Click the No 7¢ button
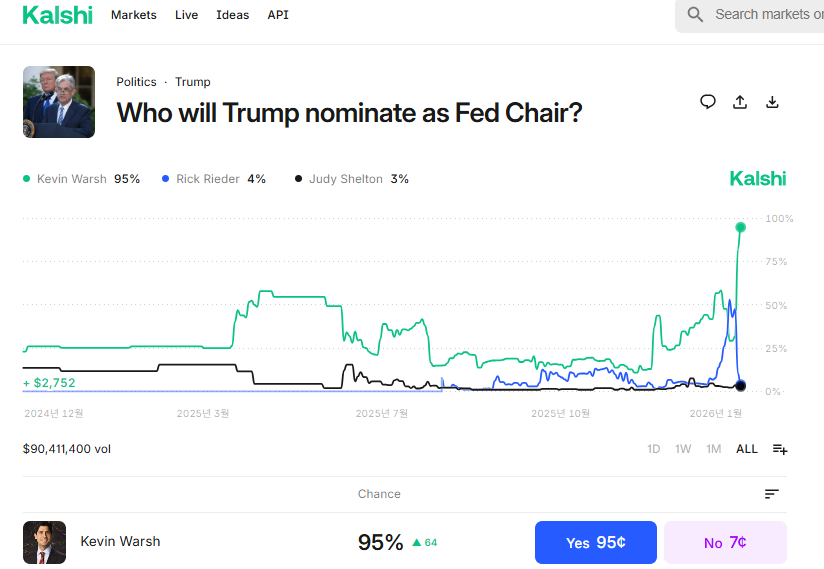Image resolution: width=824 pixels, height=569 pixels. pyautogui.click(x=725, y=542)
